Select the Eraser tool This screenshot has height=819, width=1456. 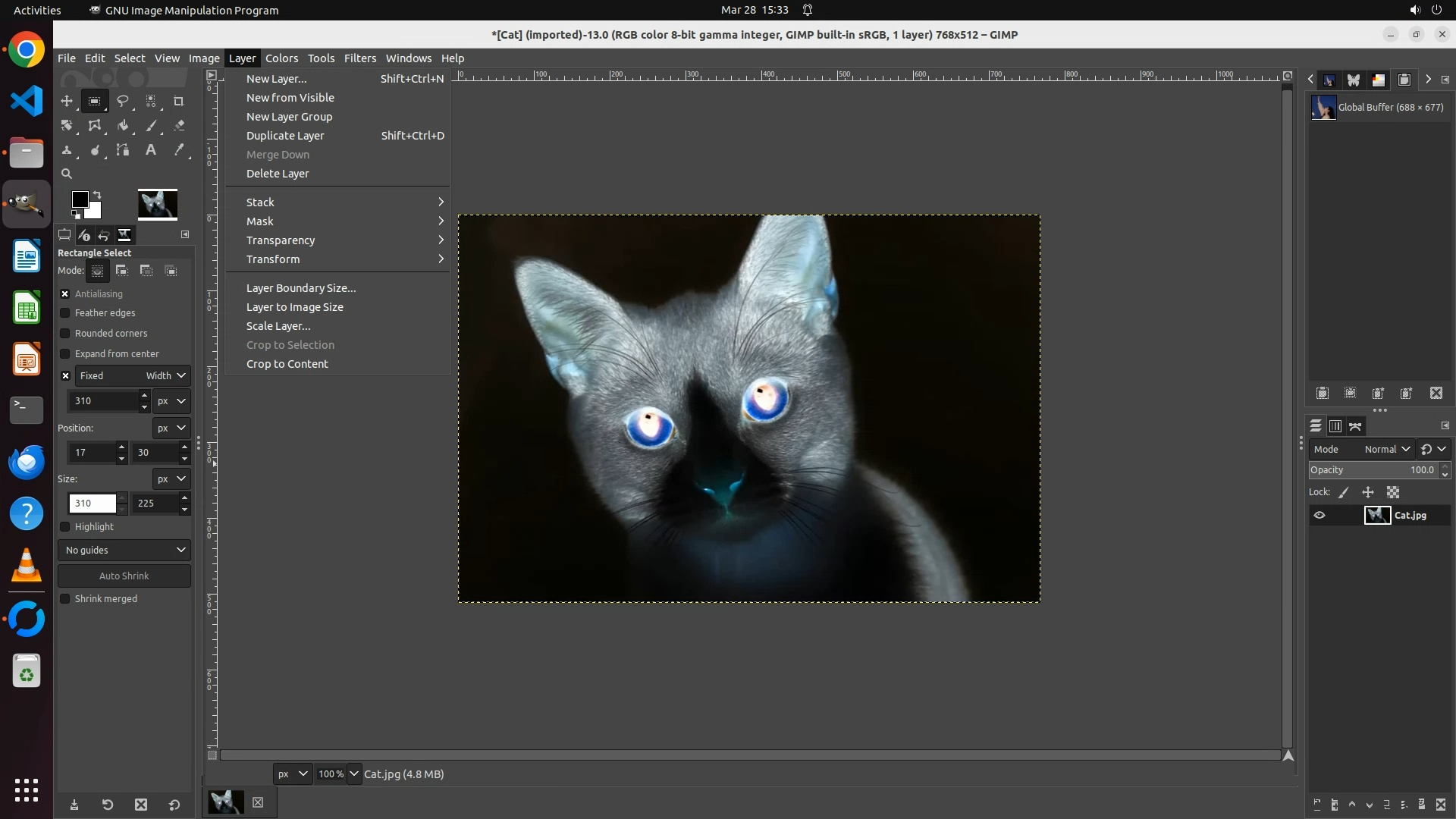[179, 126]
